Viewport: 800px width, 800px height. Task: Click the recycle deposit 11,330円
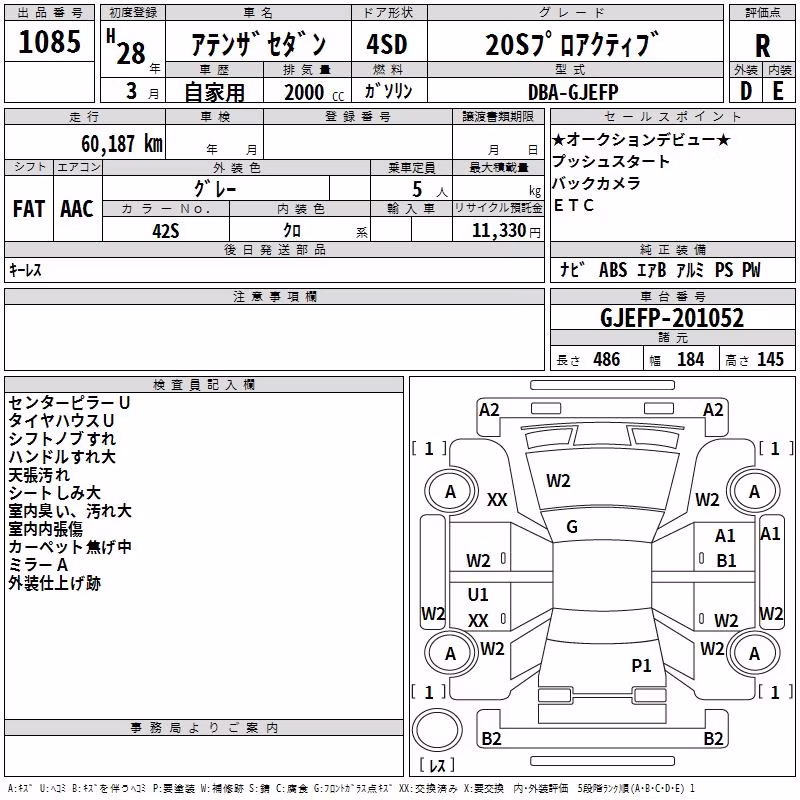coord(506,231)
